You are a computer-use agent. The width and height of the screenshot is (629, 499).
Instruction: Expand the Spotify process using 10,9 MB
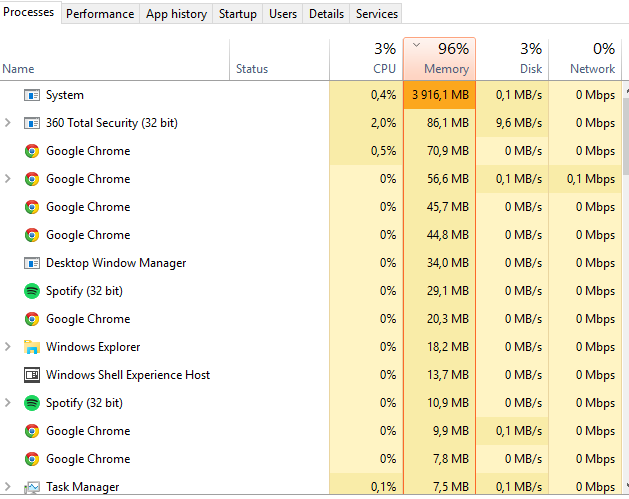tap(9, 403)
